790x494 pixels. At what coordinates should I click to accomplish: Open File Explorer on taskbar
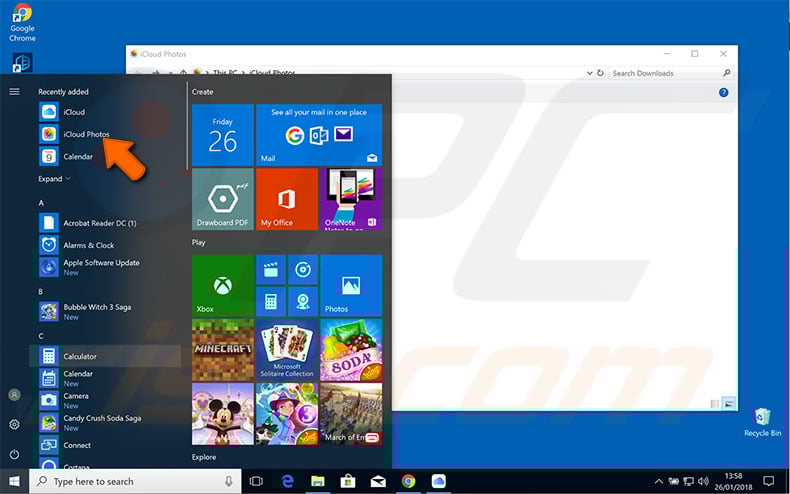(317, 481)
